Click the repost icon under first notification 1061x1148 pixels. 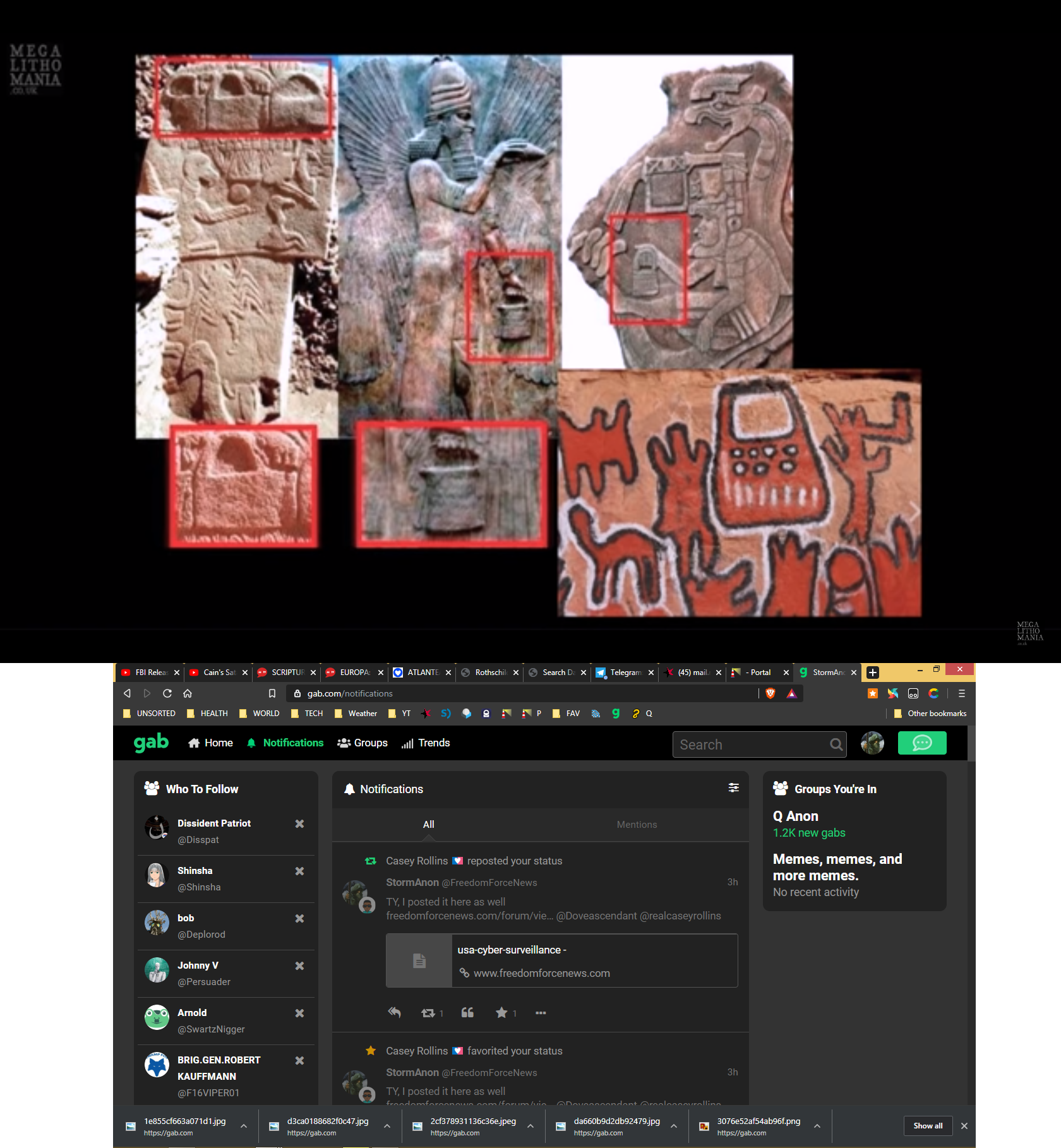click(x=428, y=1013)
